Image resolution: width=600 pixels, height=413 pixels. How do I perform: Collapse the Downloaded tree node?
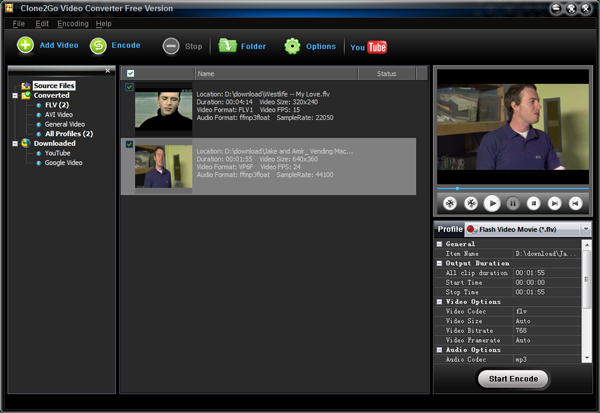pyautogui.click(x=15, y=144)
